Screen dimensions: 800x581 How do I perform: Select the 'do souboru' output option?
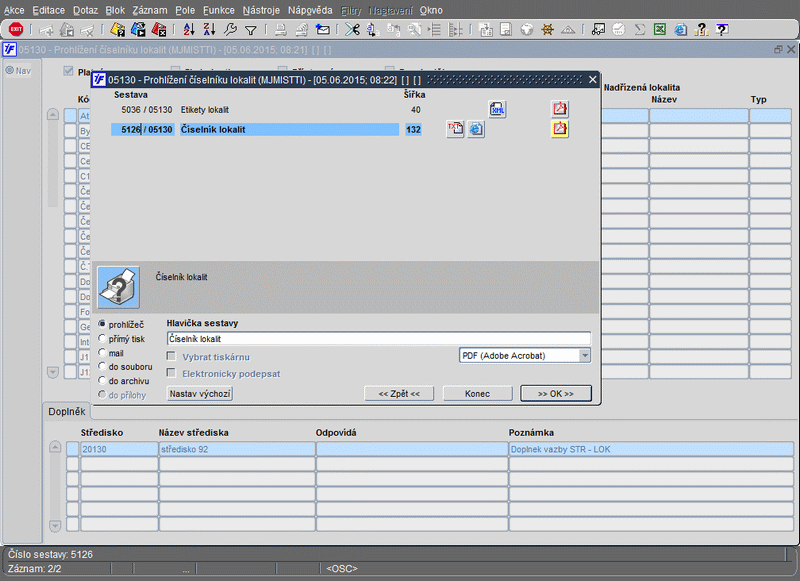(103, 366)
